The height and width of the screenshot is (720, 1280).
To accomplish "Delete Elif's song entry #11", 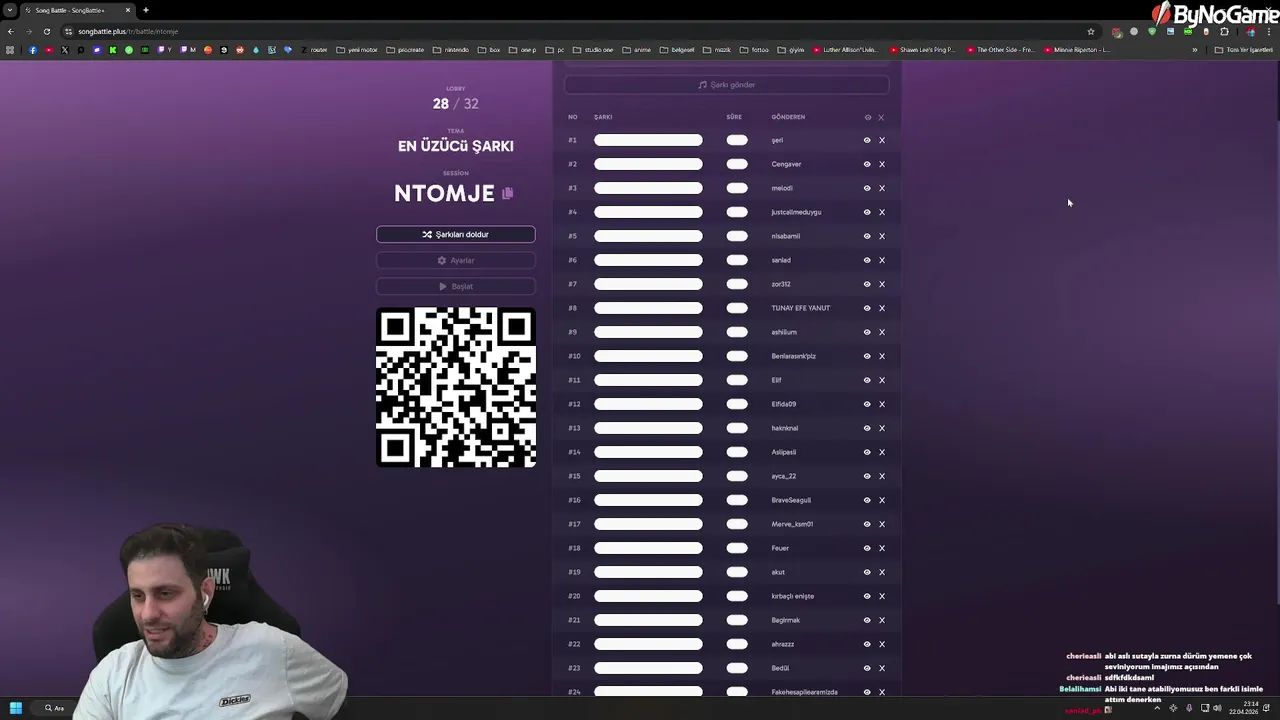I will [882, 380].
